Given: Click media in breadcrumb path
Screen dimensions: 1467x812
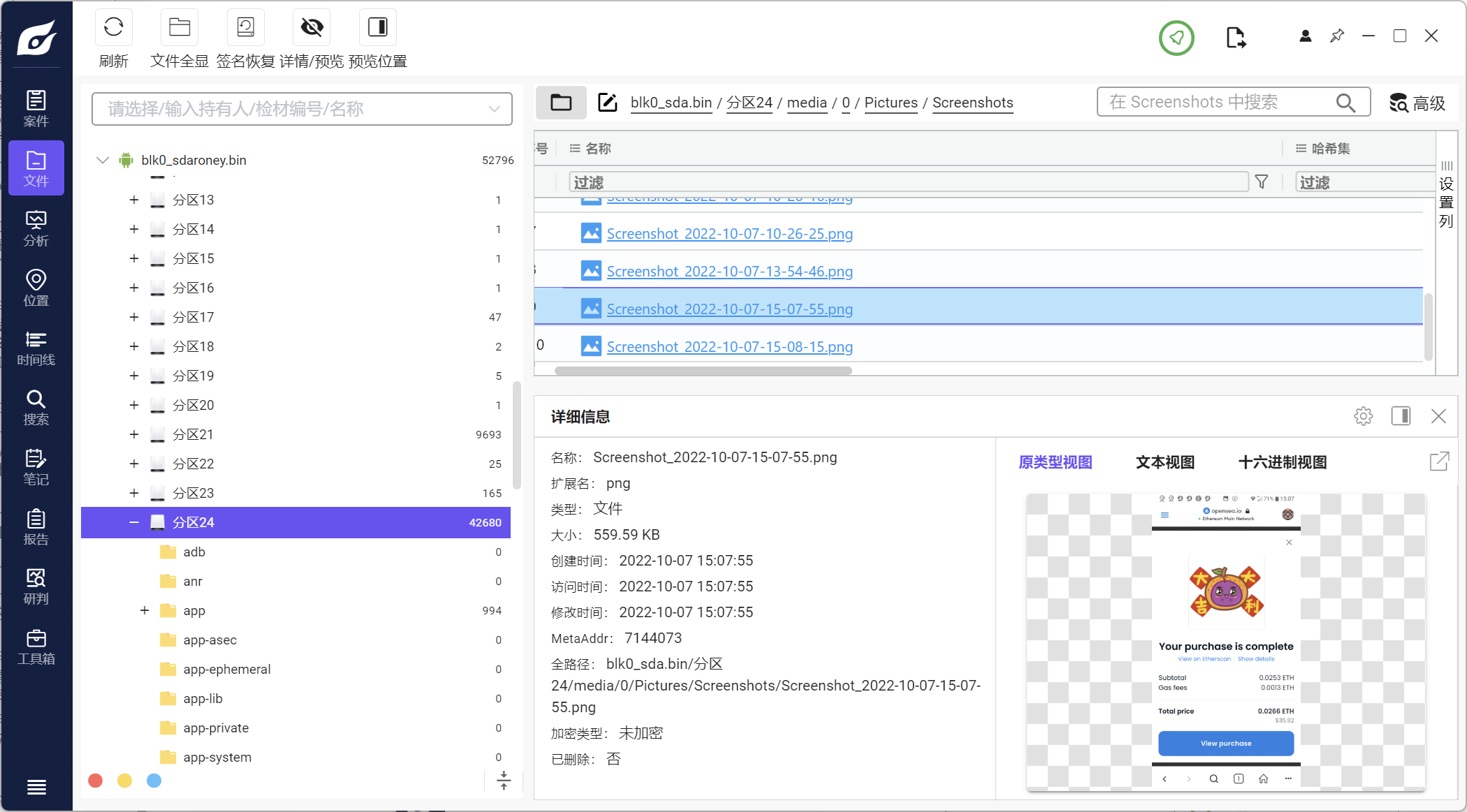Looking at the screenshot, I should pyautogui.click(x=807, y=103).
